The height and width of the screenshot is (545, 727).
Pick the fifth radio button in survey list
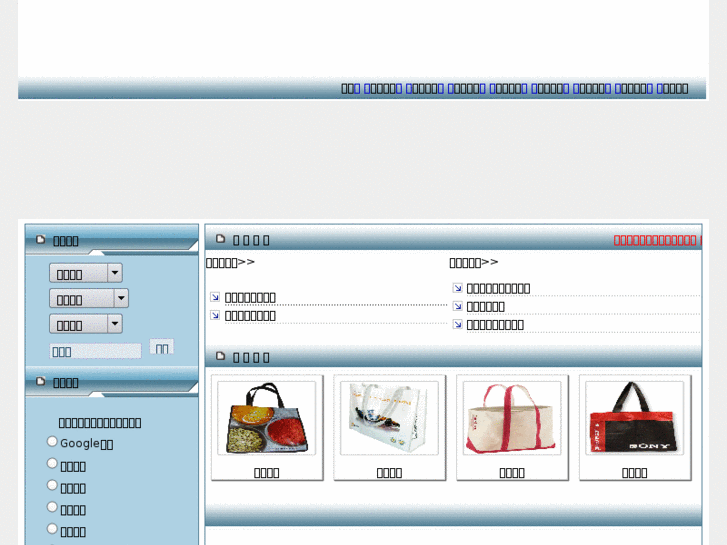(52, 529)
